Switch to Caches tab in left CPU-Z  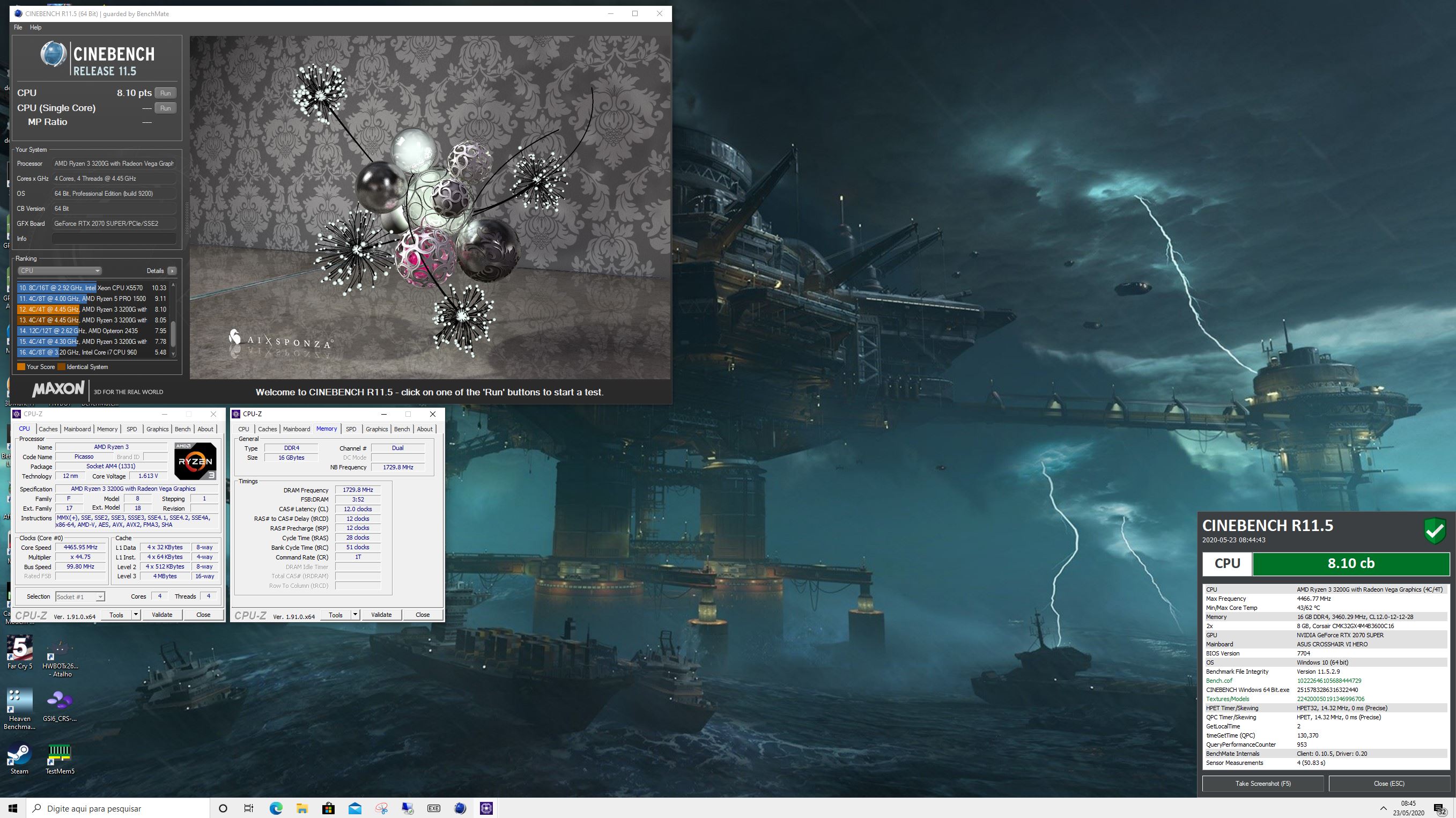tap(48, 429)
